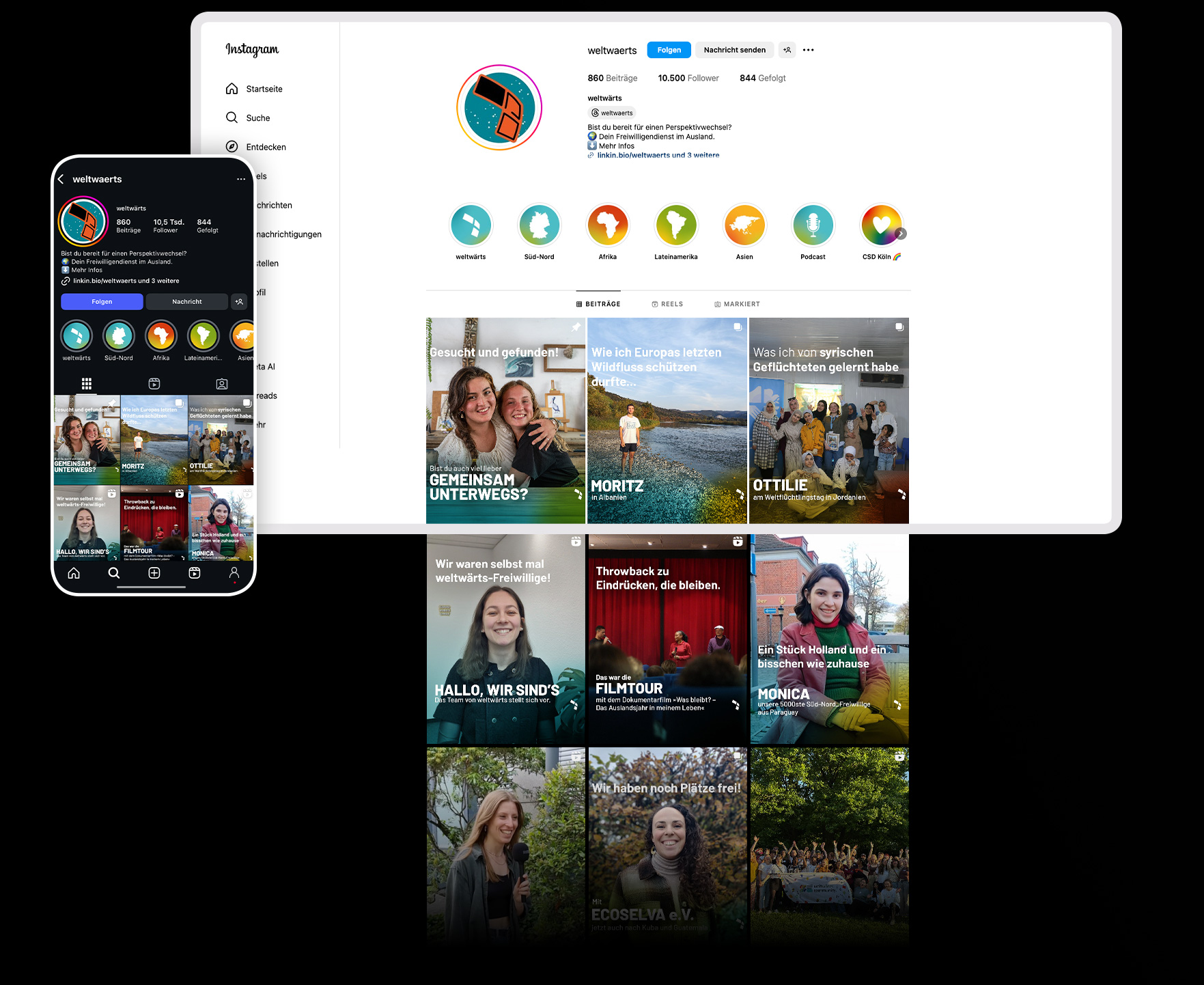1204x985 pixels.
Task: Open the 10.500 Follower list
Action: point(688,78)
